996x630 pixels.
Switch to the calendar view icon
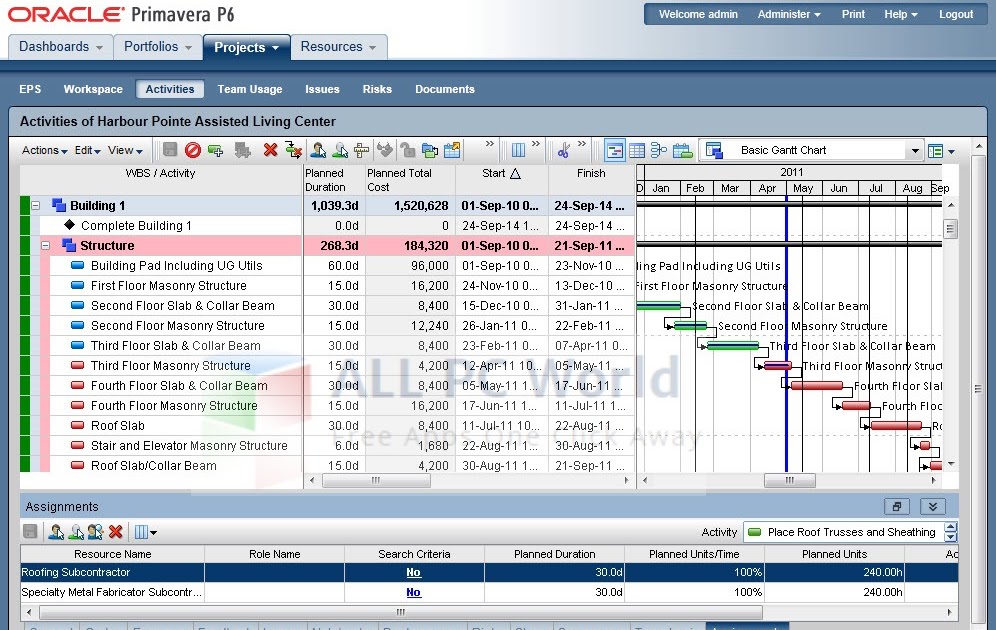pos(682,151)
